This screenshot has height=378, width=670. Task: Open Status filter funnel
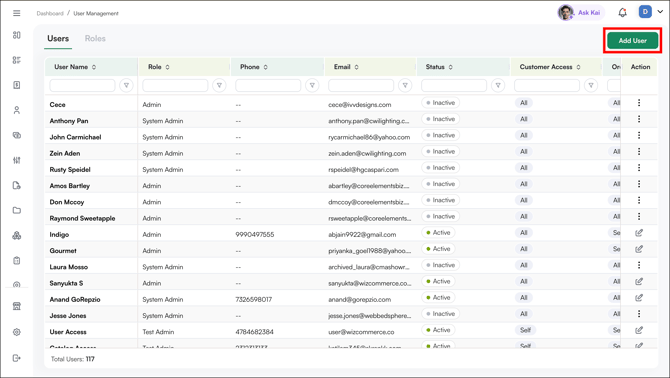click(x=498, y=85)
